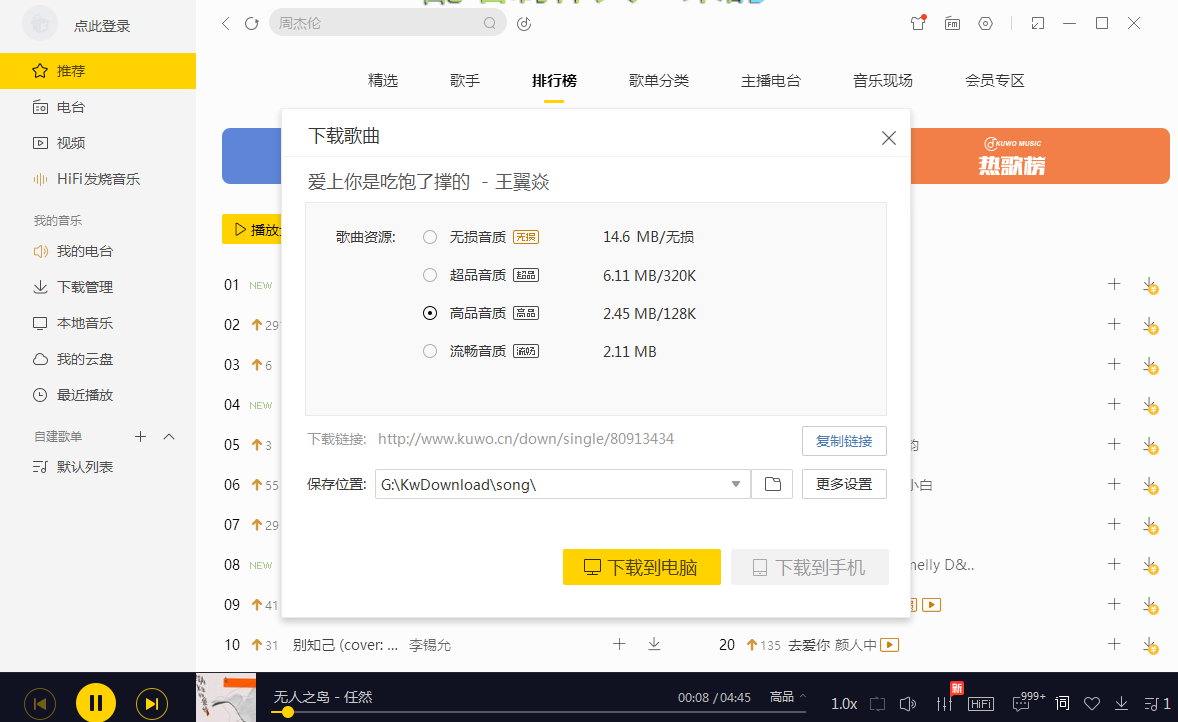Image resolution: width=1178 pixels, height=722 pixels.
Task: Create new playlist plus in 自建歌单
Action: [x=140, y=437]
